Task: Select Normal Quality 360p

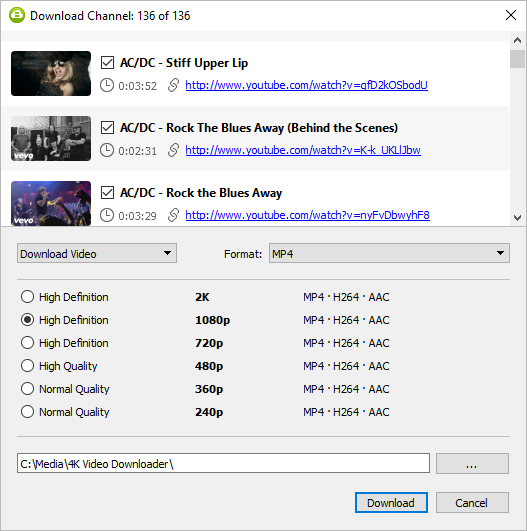Action: click(x=27, y=389)
